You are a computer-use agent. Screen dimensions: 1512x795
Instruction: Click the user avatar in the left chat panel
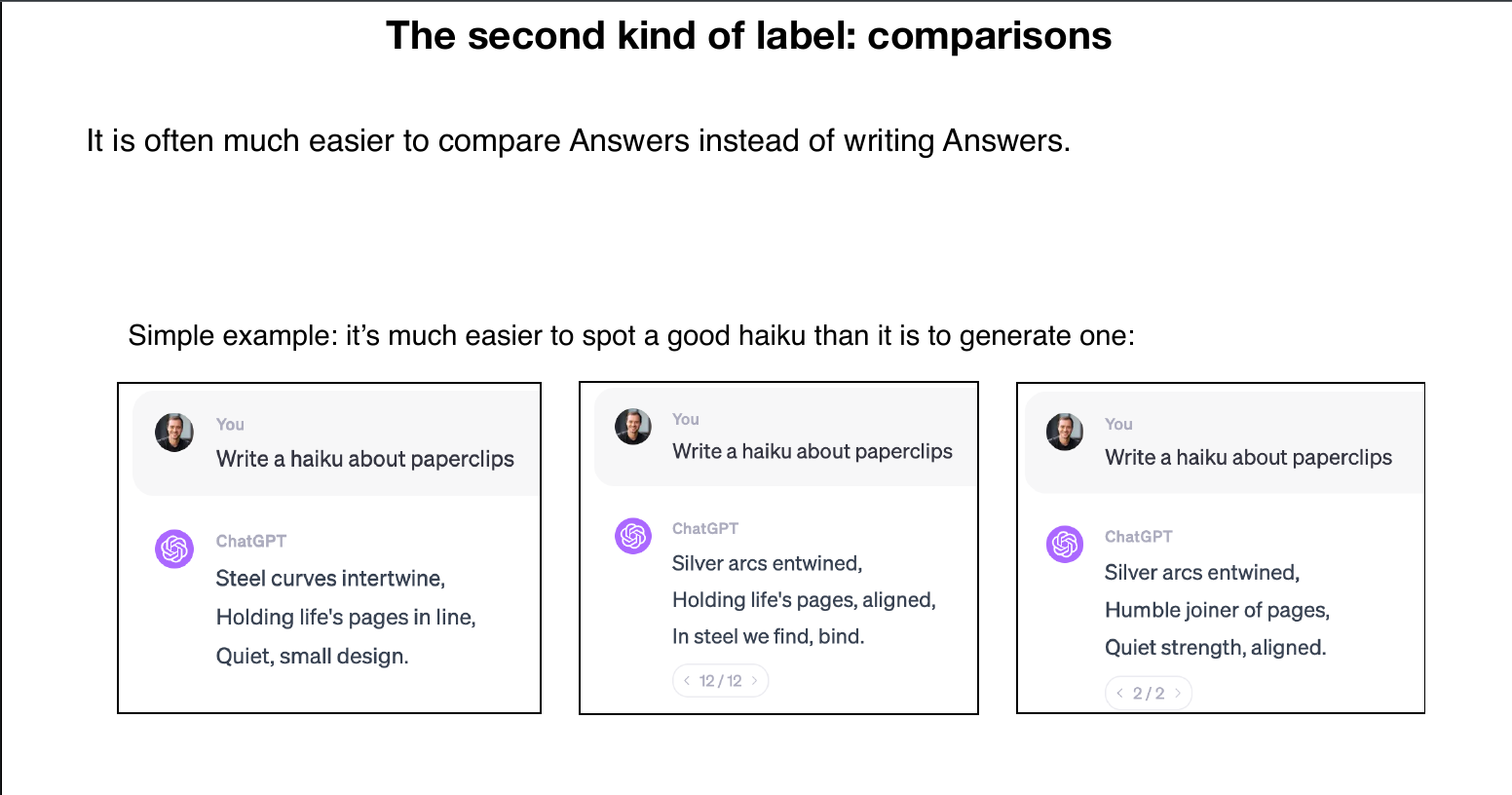coord(174,433)
